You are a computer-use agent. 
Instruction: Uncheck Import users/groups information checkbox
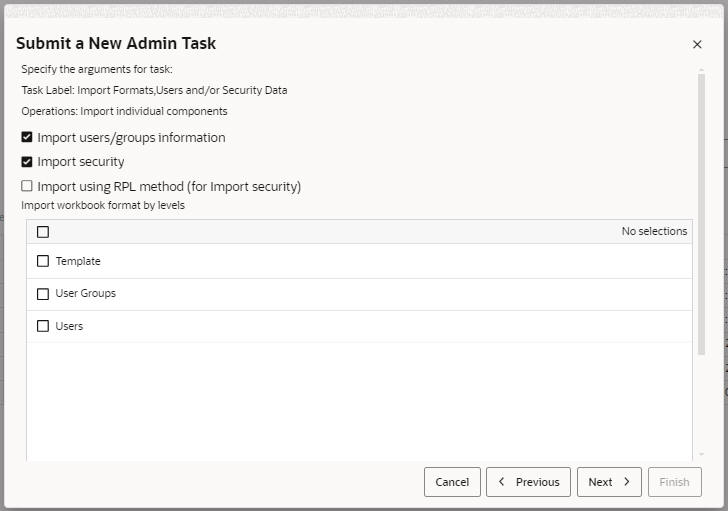point(27,138)
